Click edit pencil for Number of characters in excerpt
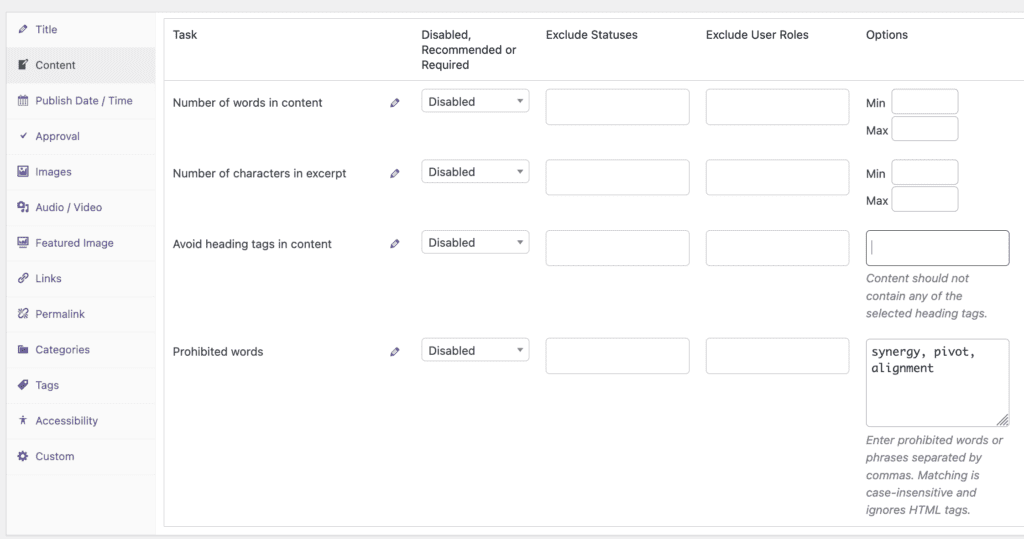This screenshot has height=539, width=1024. (395, 174)
